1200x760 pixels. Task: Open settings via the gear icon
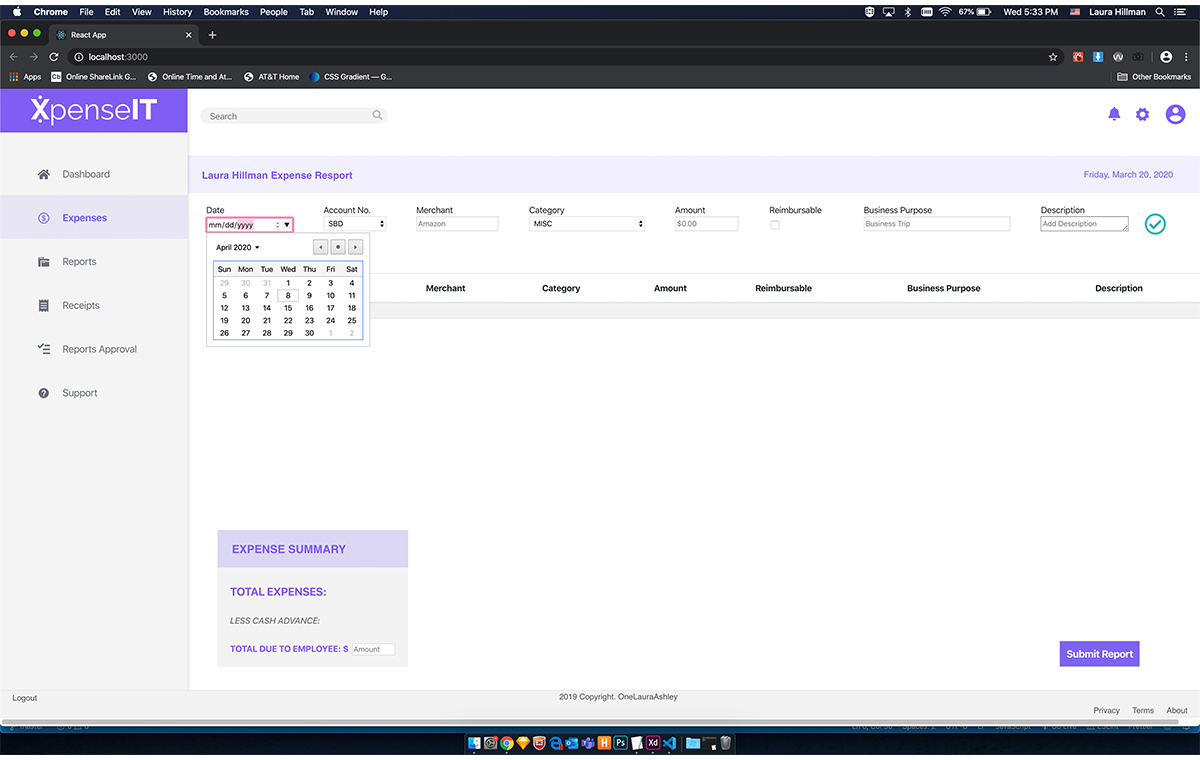pyautogui.click(x=1142, y=115)
